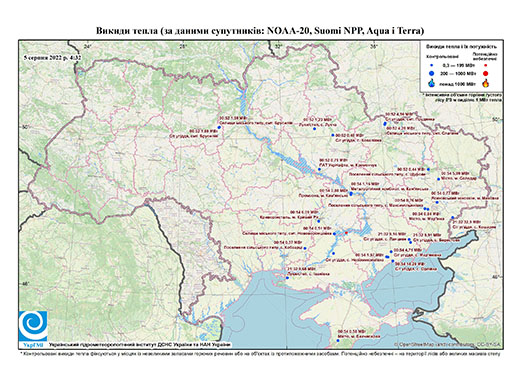Click the UkrGMI spiral logo
Image resolution: width=520 pixels, height=368 pixels.
tap(33, 326)
